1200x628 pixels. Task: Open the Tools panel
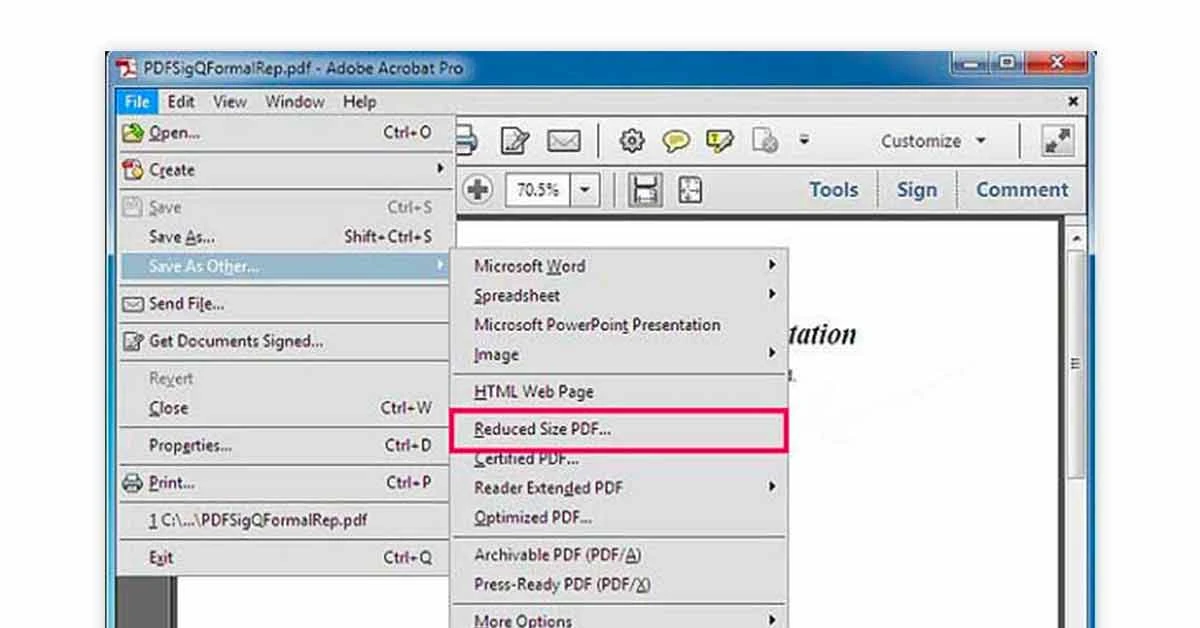[832, 189]
